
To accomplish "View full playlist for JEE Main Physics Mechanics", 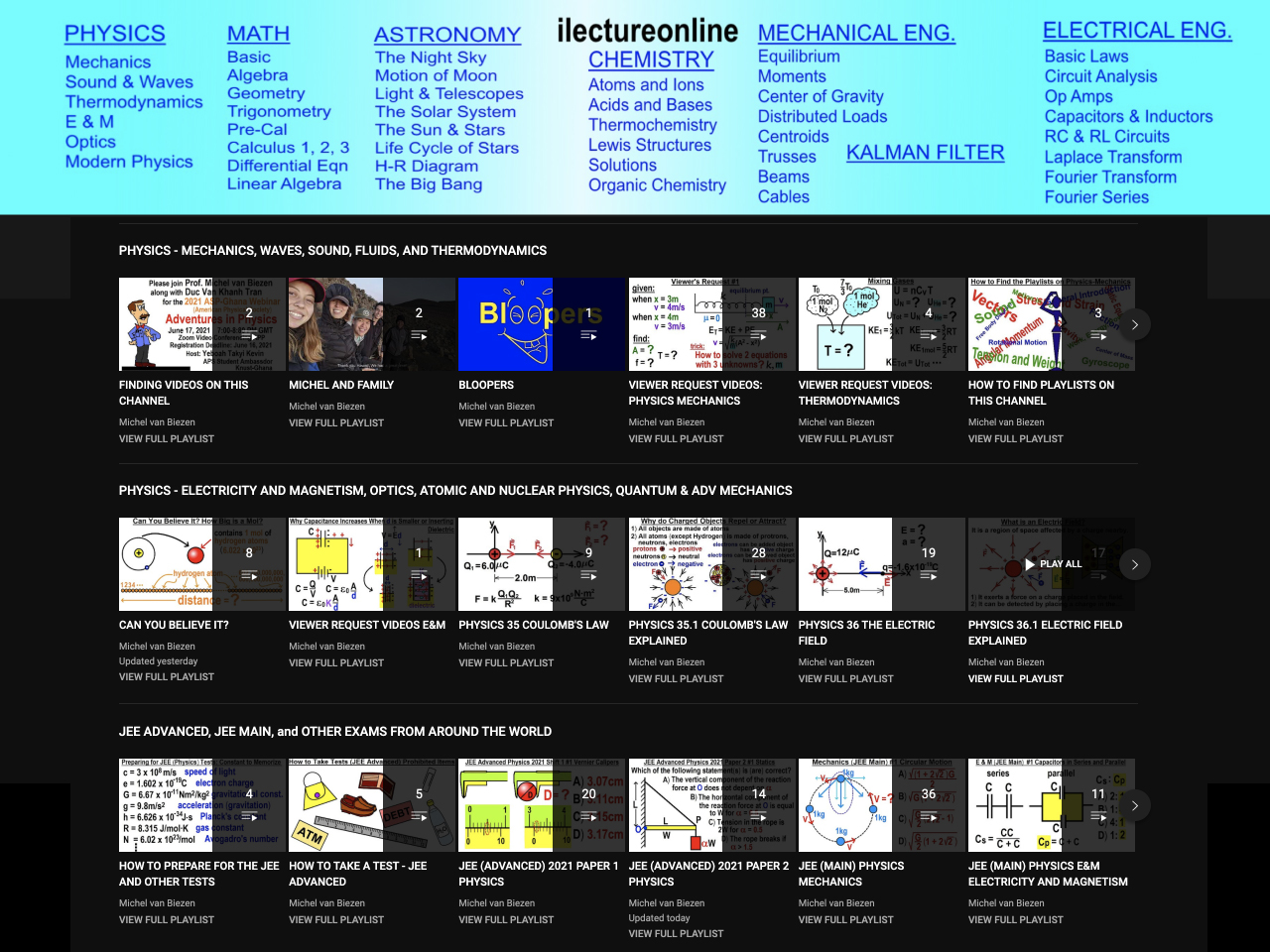I will coord(846,919).
